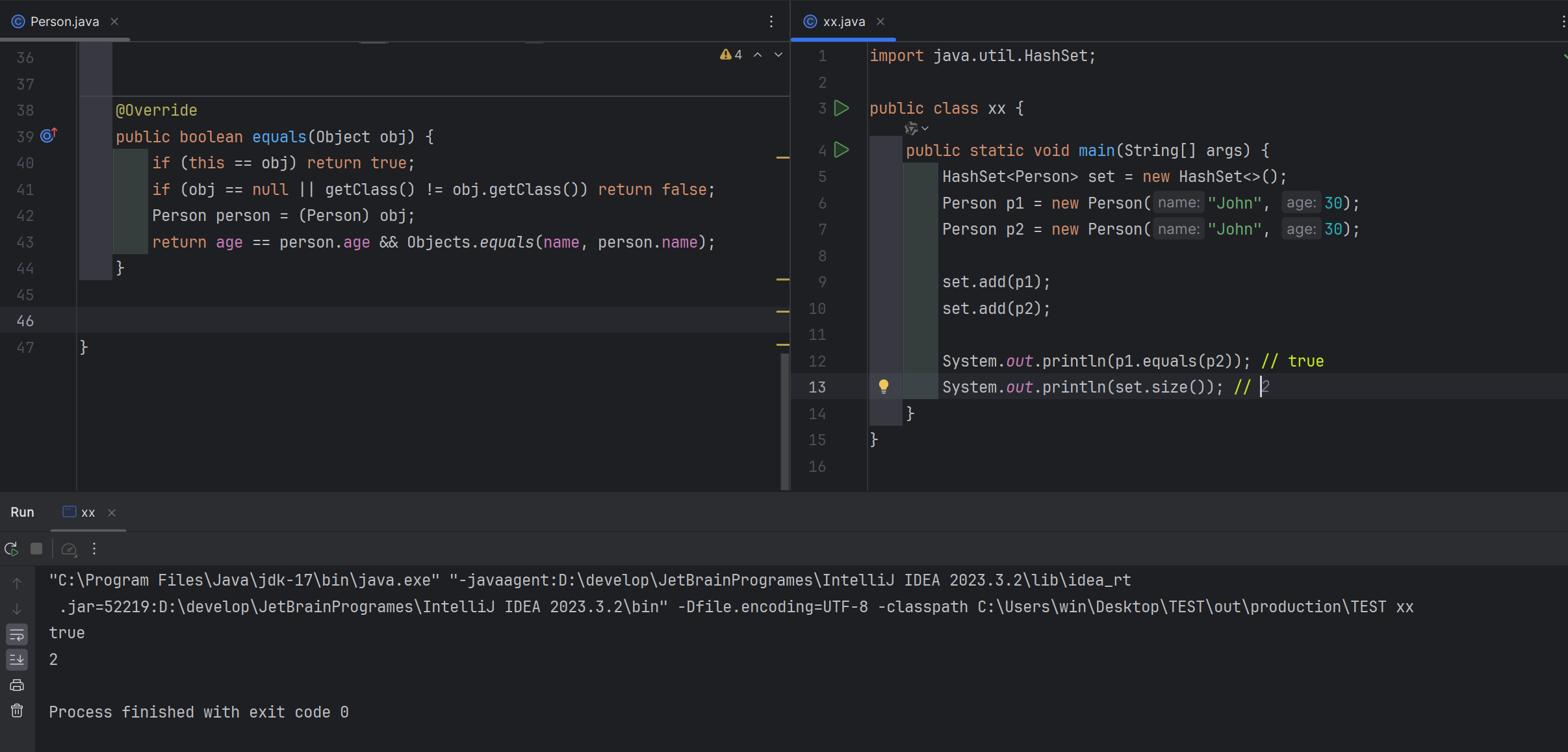
Task: Select the Run tool window title
Action: [22, 512]
